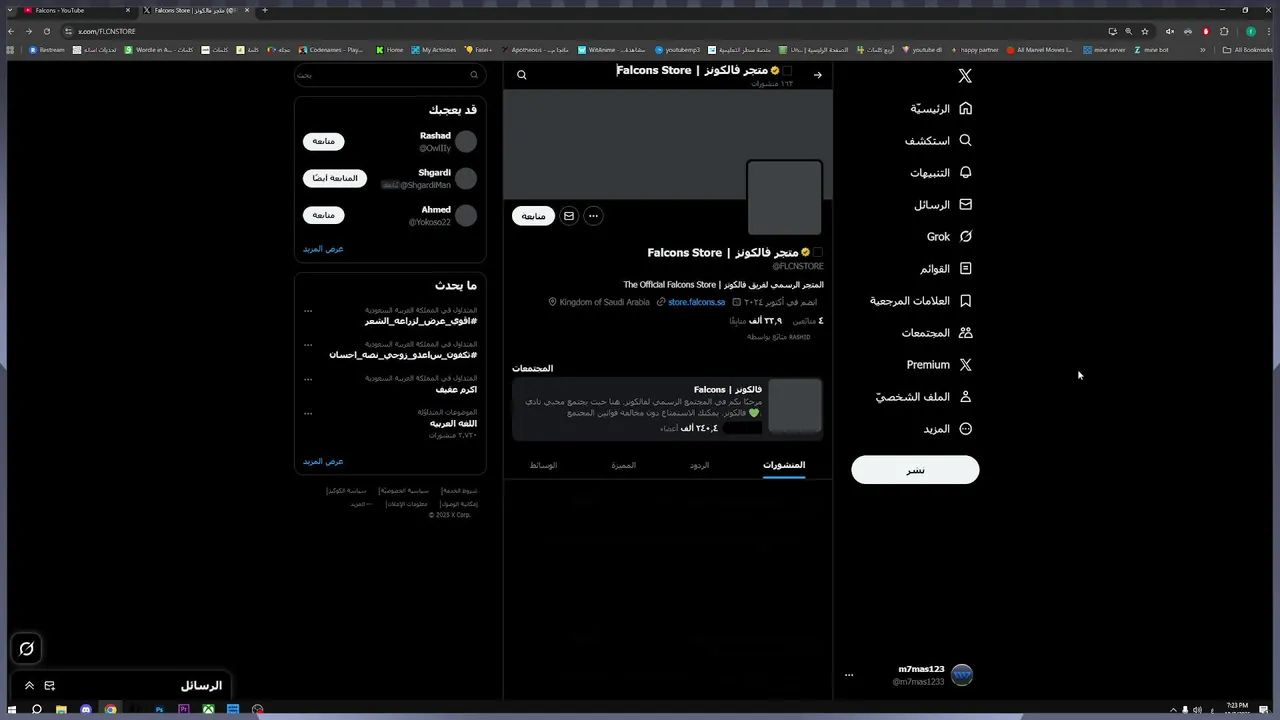Select the الردود (Replies) tab
This screenshot has width=1280, height=720.
click(699, 465)
